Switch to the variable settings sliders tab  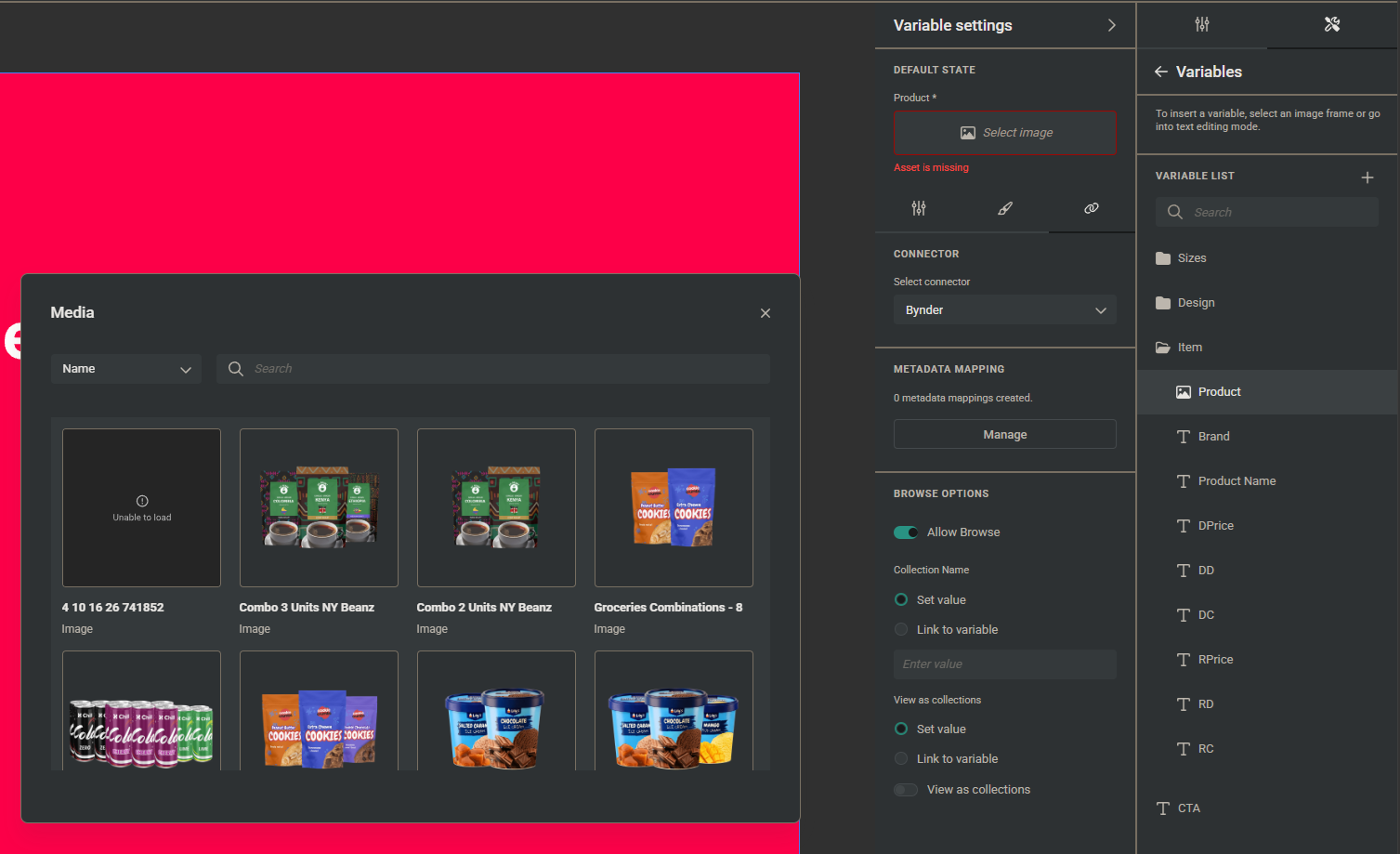point(918,208)
